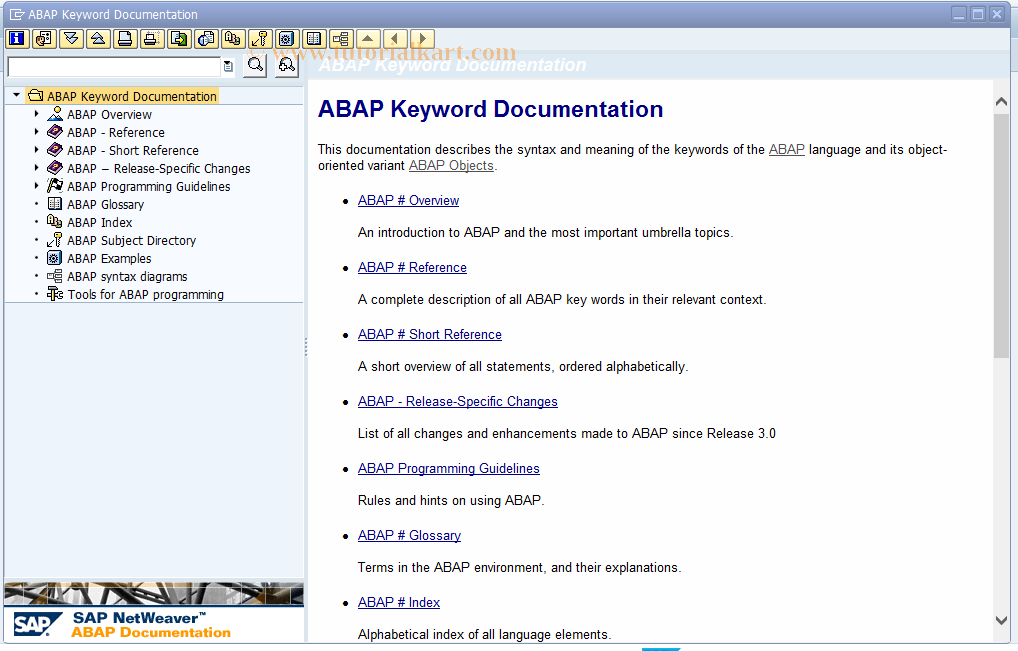The height and width of the screenshot is (651, 1018).
Task: Click the scrollbar down arrow in content pane
Action: 1001,620
